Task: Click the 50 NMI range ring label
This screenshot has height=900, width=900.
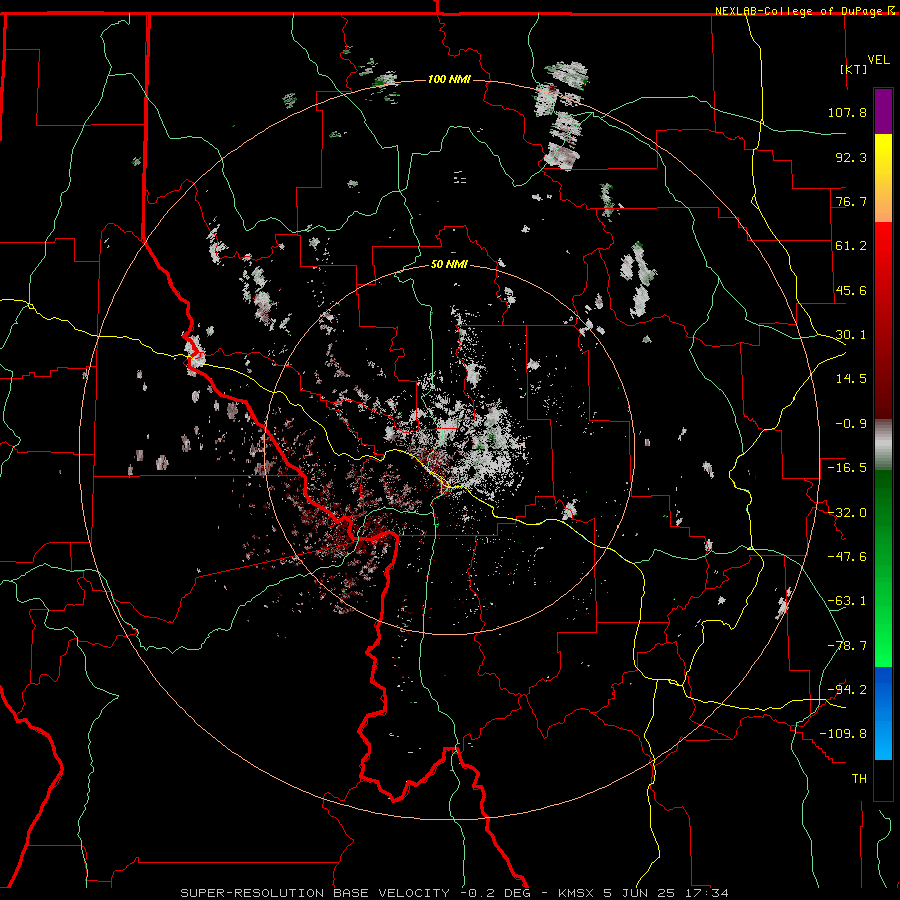Action: (x=449, y=264)
